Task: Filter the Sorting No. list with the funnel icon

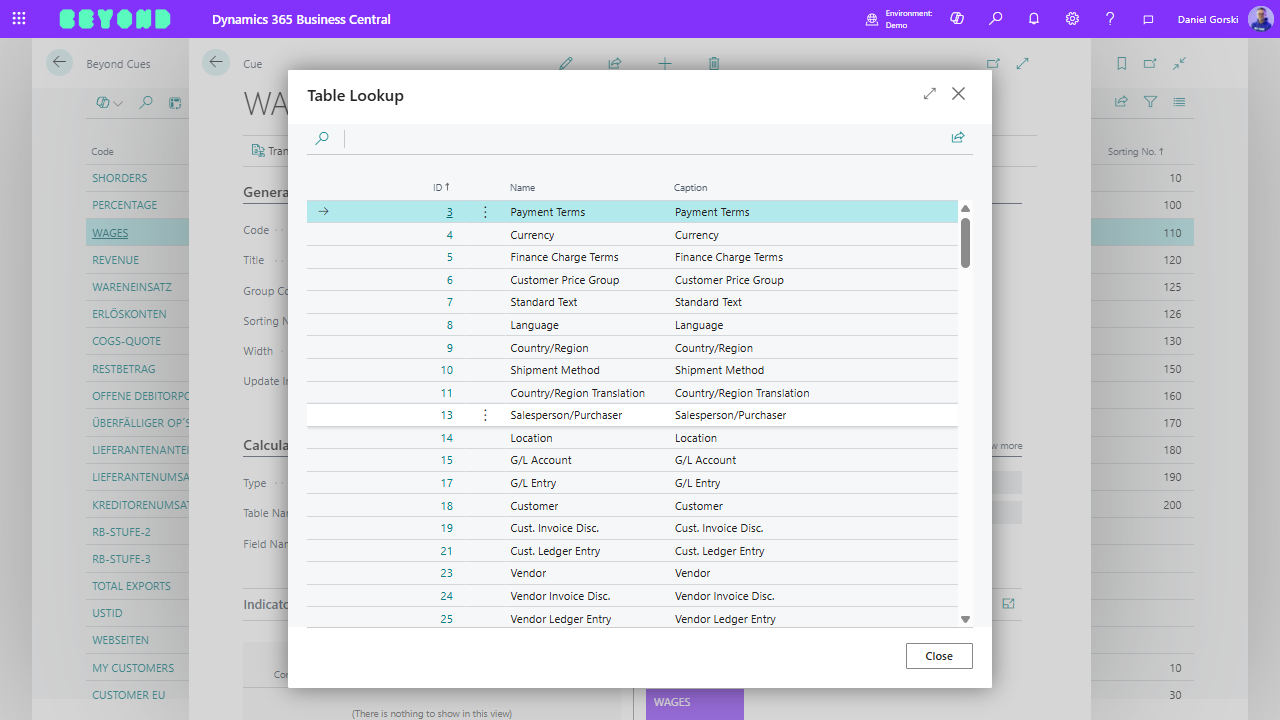Action: (x=1150, y=101)
